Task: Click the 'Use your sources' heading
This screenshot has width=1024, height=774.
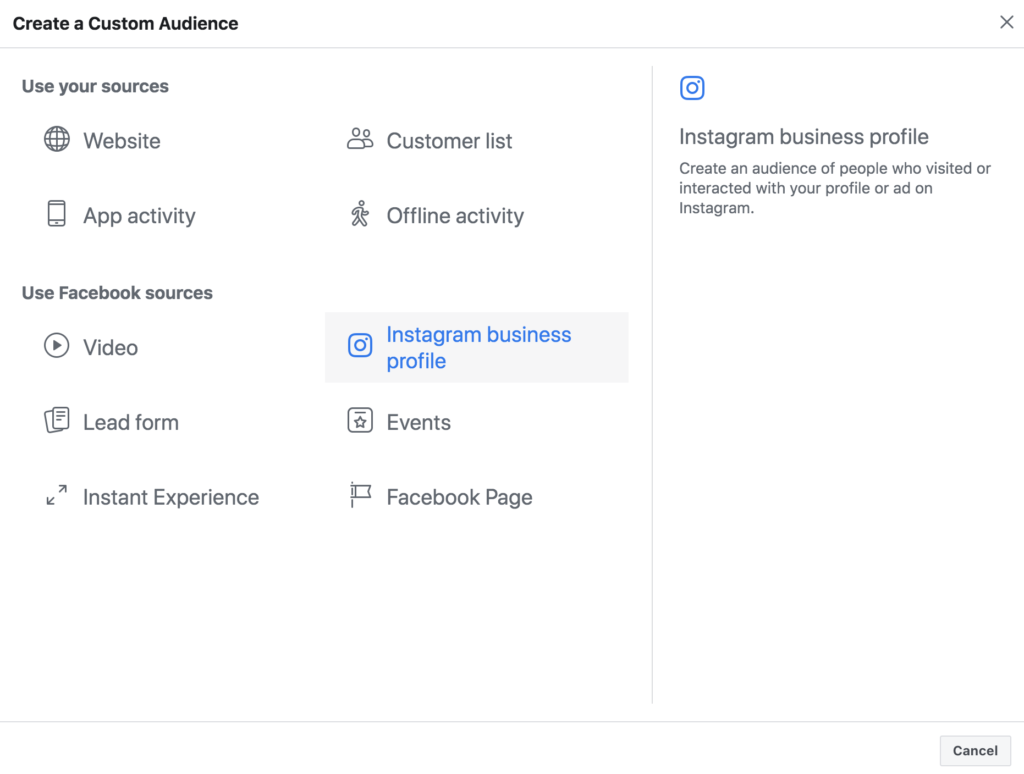Action: (95, 86)
